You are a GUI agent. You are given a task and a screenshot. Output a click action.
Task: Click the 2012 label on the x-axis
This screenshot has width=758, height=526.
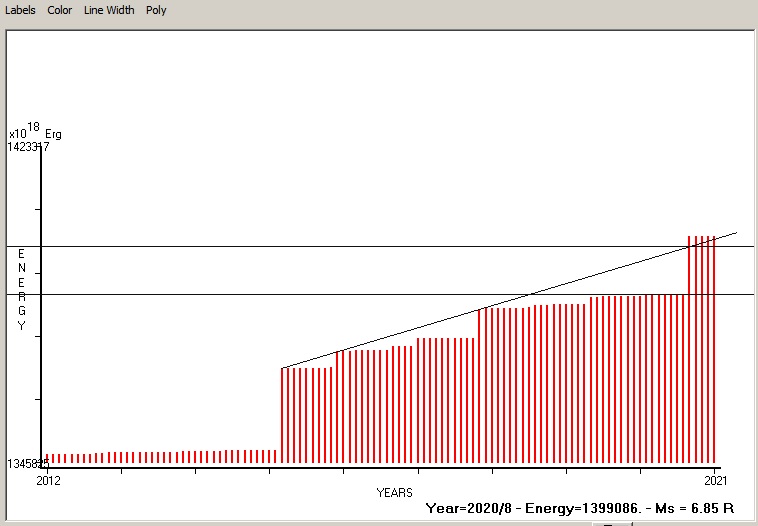pos(48,481)
